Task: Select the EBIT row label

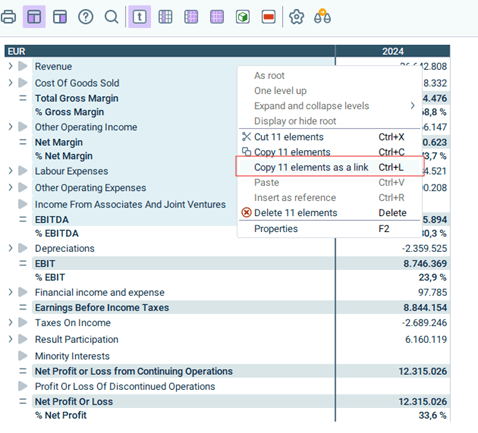Action: [x=45, y=263]
